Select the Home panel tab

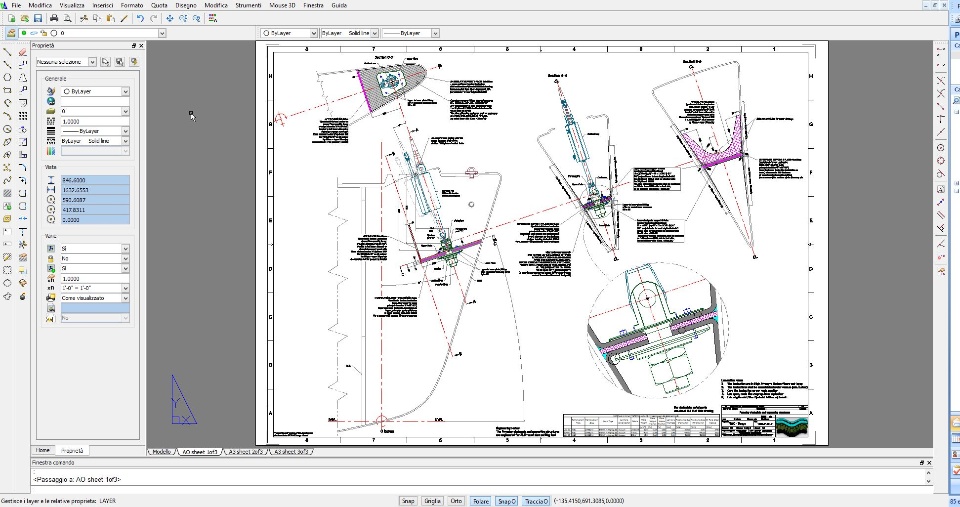coord(43,451)
